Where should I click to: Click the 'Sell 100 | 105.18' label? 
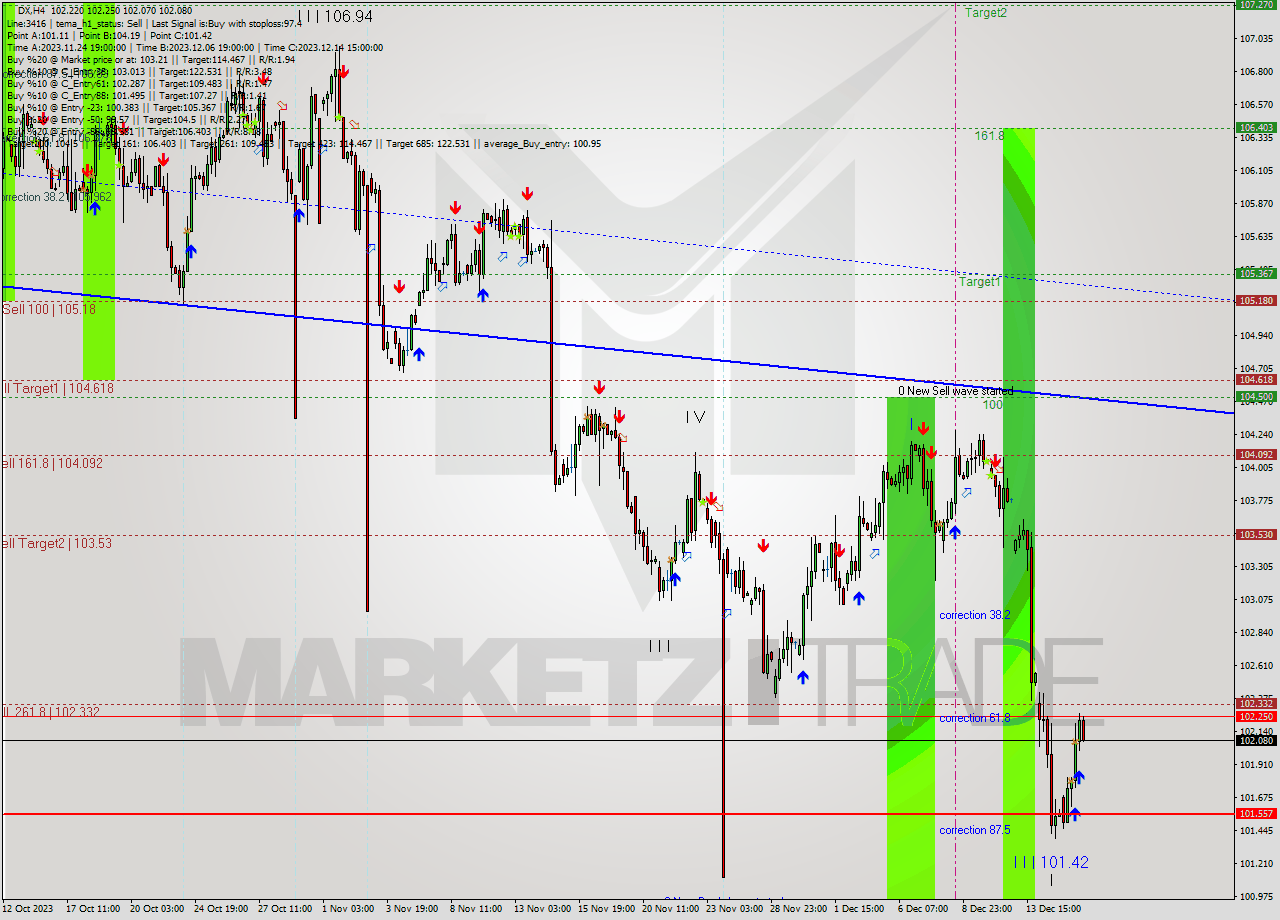click(x=49, y=310)
